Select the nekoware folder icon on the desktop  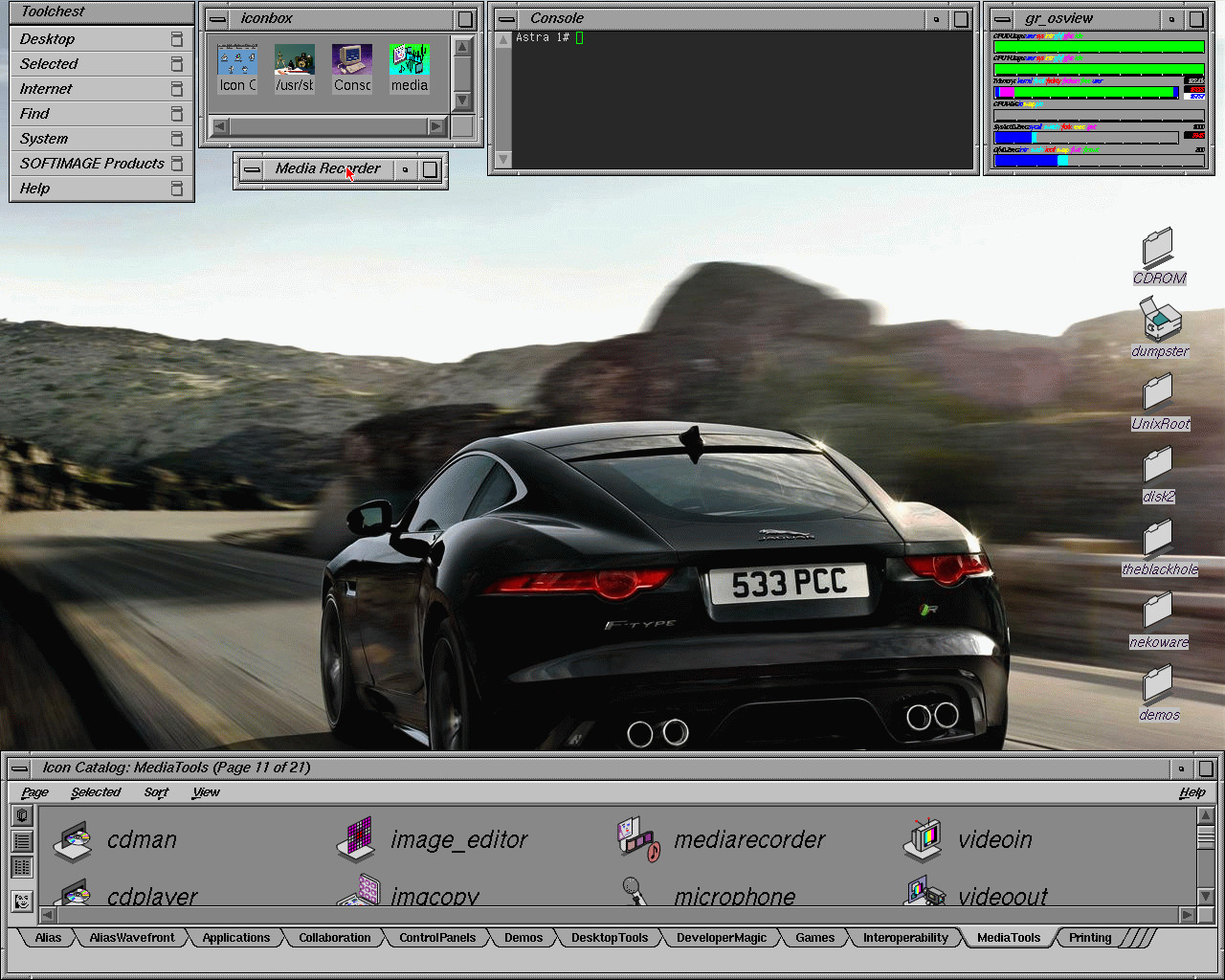[1158, 611]
